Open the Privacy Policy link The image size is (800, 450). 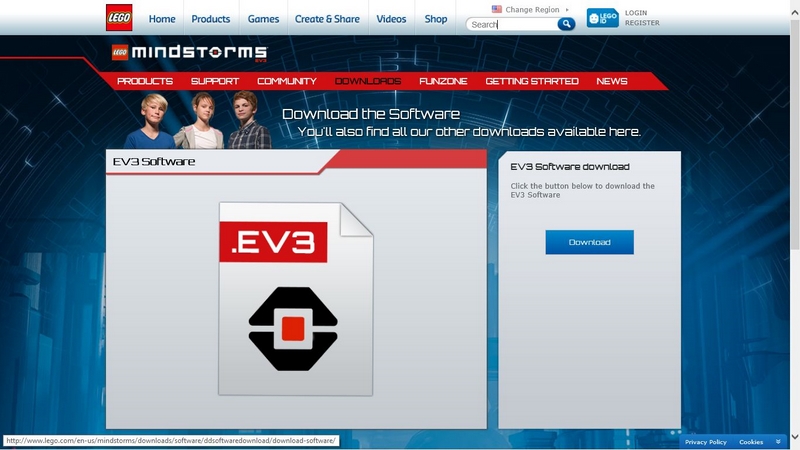point(706,442)
